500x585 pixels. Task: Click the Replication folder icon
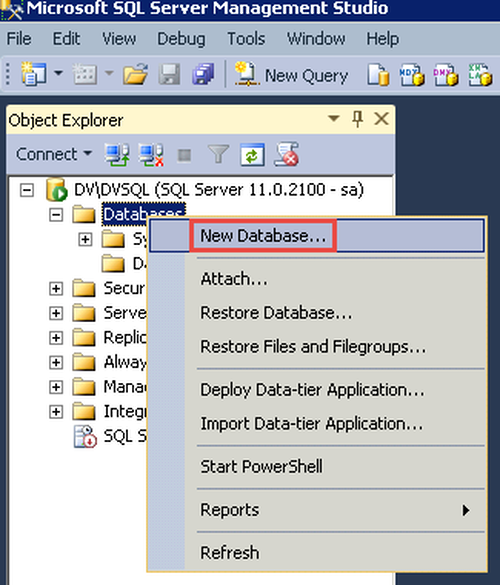84,337
